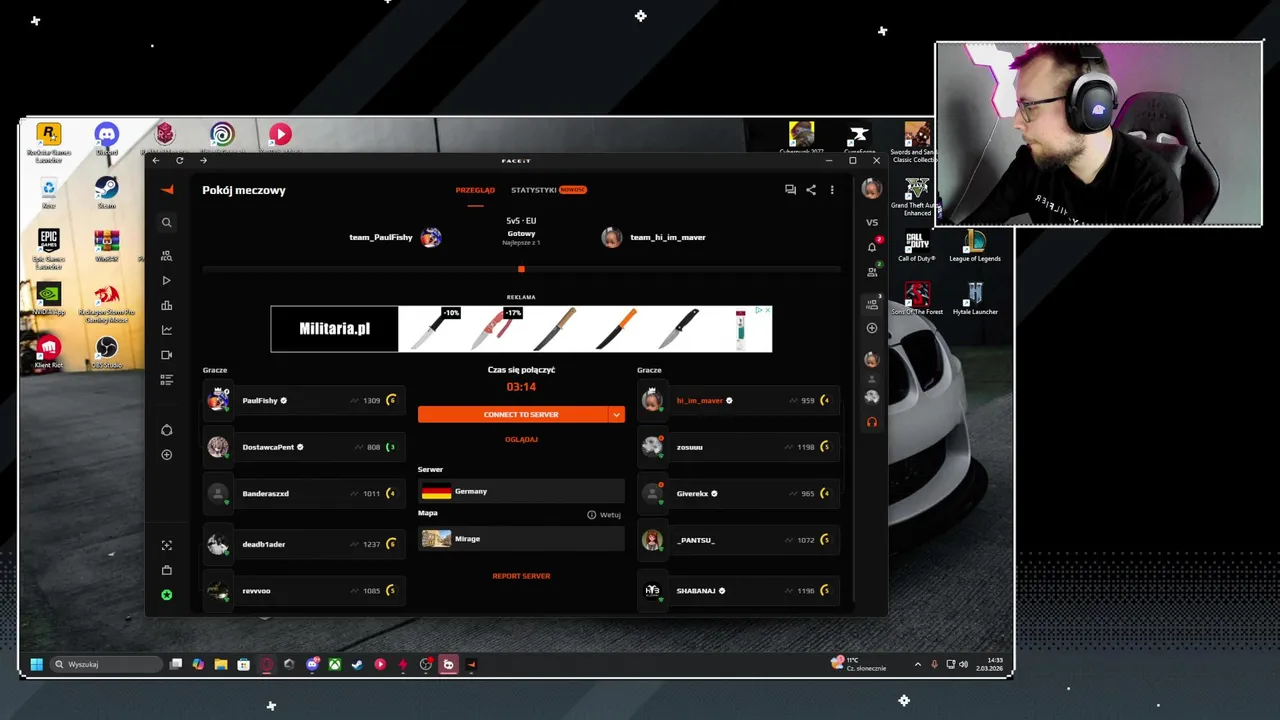This screenshot has height=720, width=1280.
Task: Open the video camera icon in sidebar
Action: coord(167,355)
